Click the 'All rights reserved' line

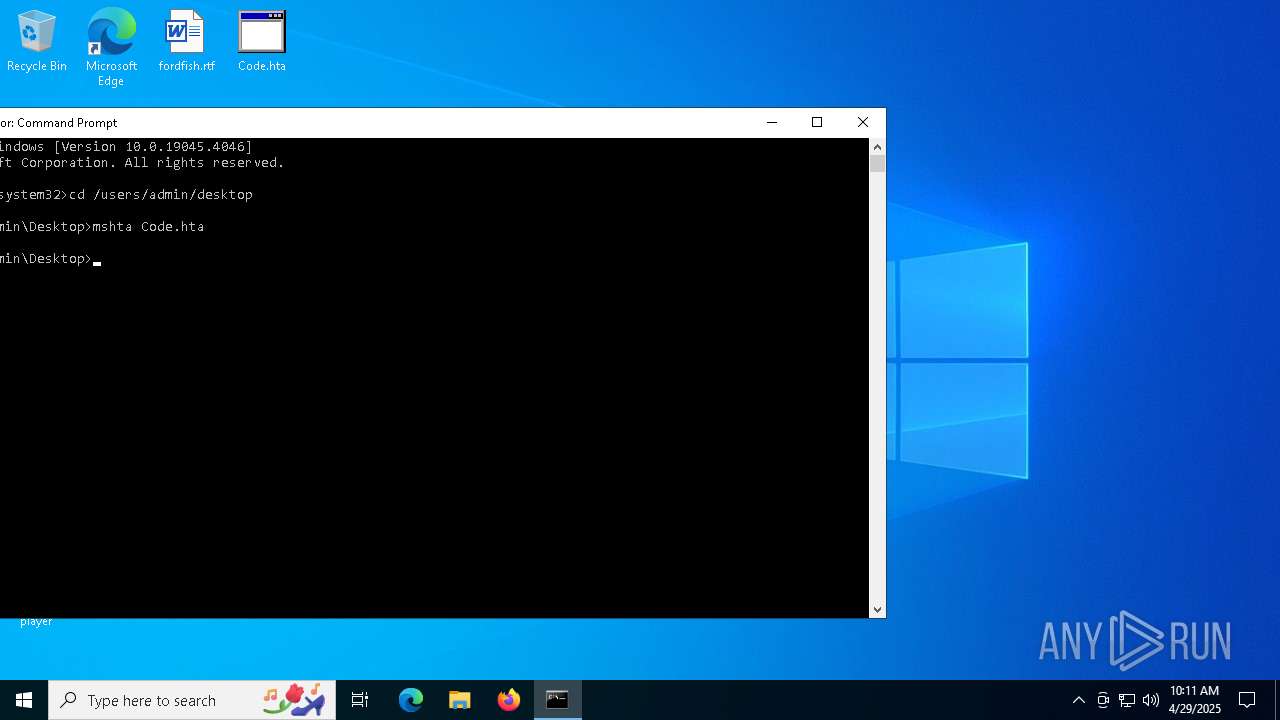(x=142, y=163)
